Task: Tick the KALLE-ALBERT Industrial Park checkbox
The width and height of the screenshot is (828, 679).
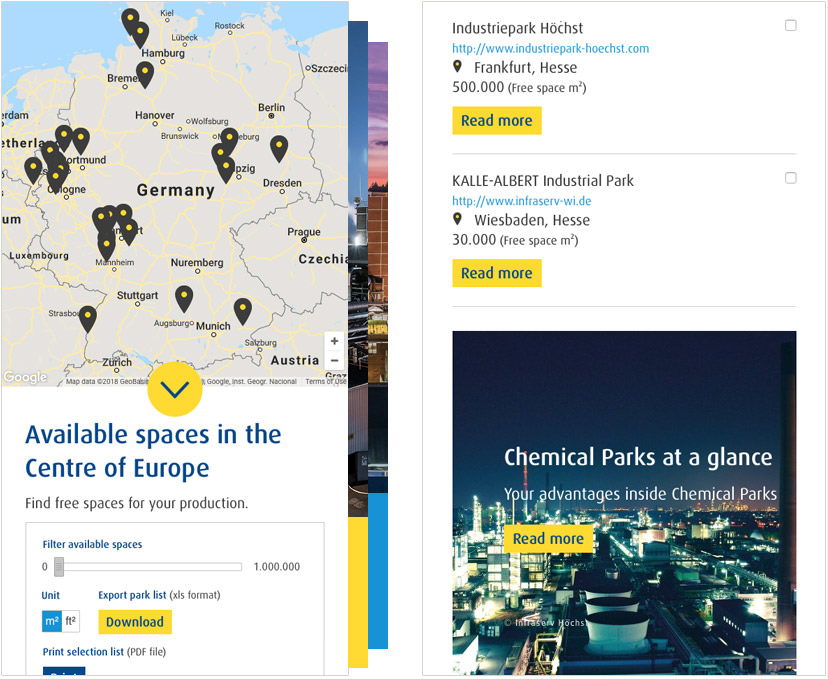Action: 791,178
